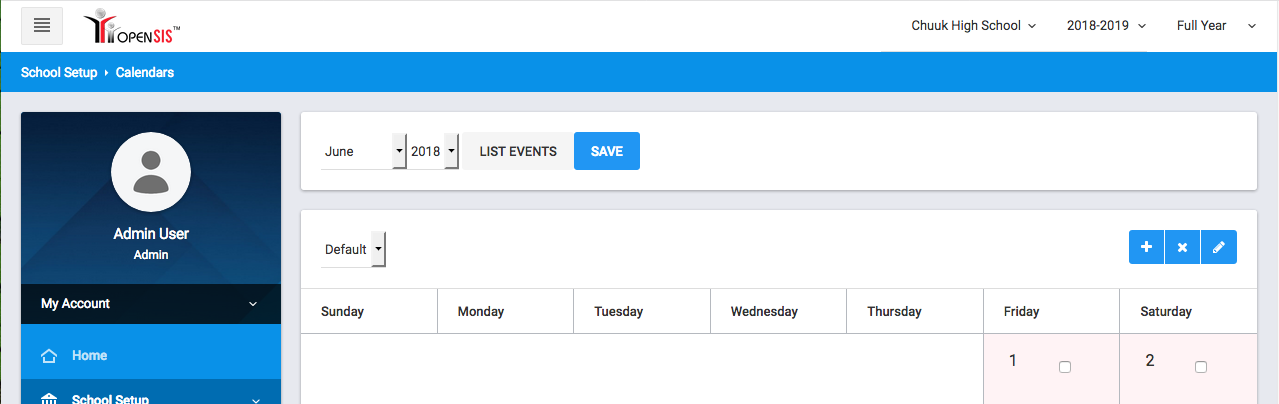
Task: Click the pencil icon to edit calendar
Action: point(1218,247)
